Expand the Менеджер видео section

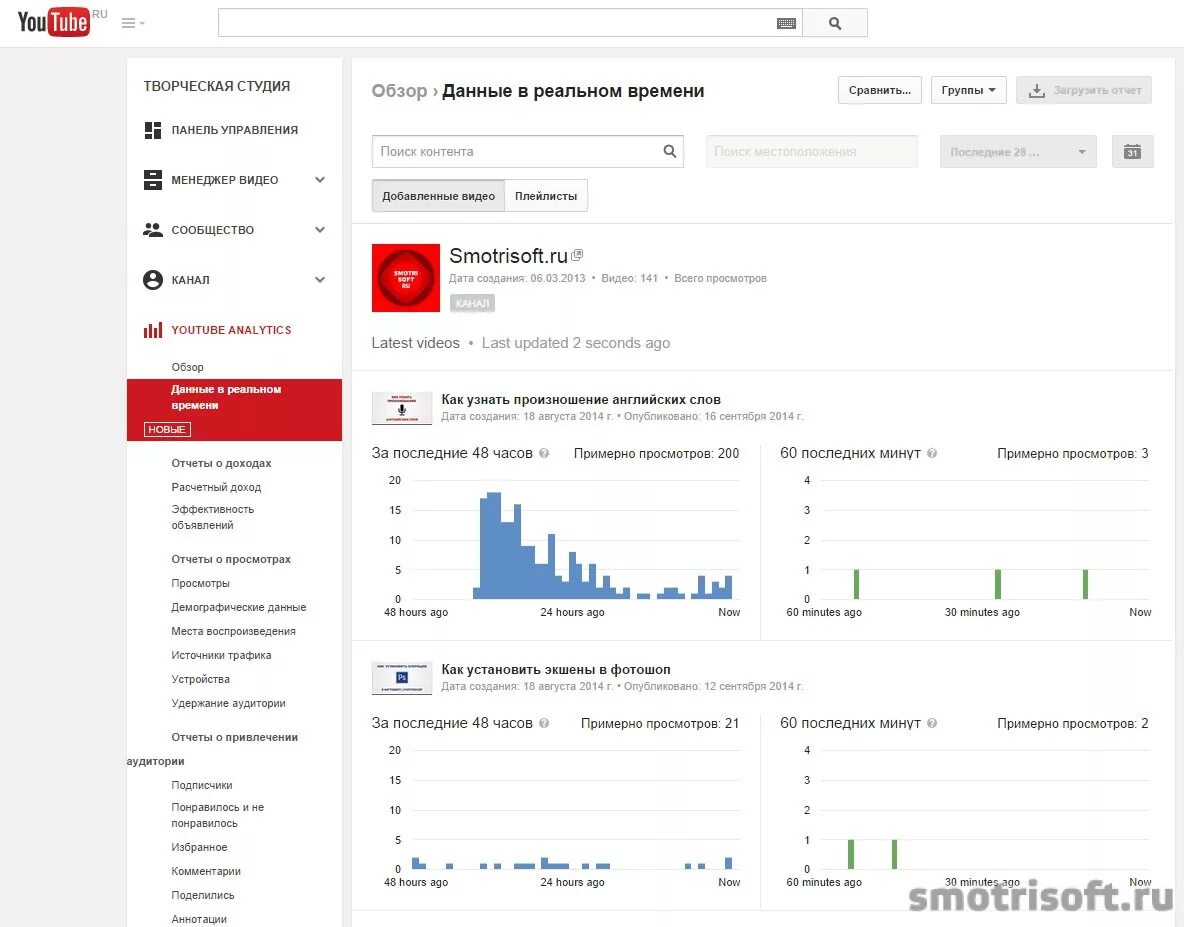[320, 180]
